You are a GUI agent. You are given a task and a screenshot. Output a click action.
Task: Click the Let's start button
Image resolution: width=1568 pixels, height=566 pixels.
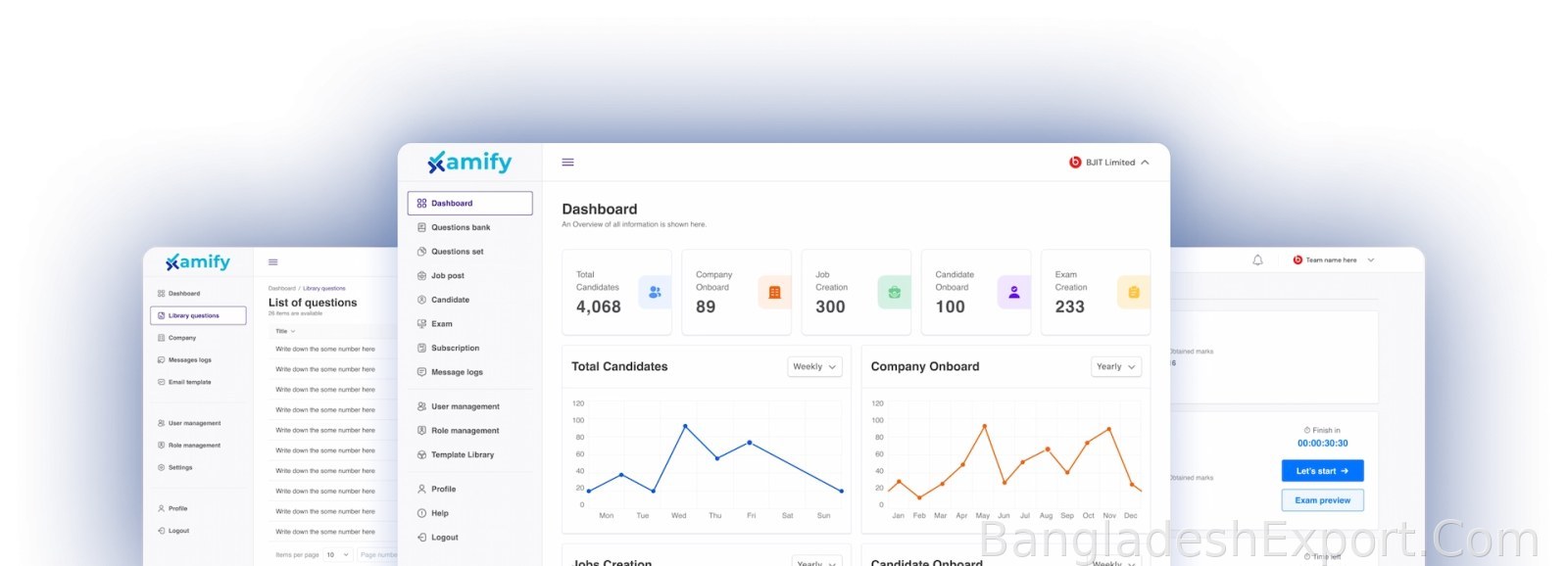[x=1322, y=471]
